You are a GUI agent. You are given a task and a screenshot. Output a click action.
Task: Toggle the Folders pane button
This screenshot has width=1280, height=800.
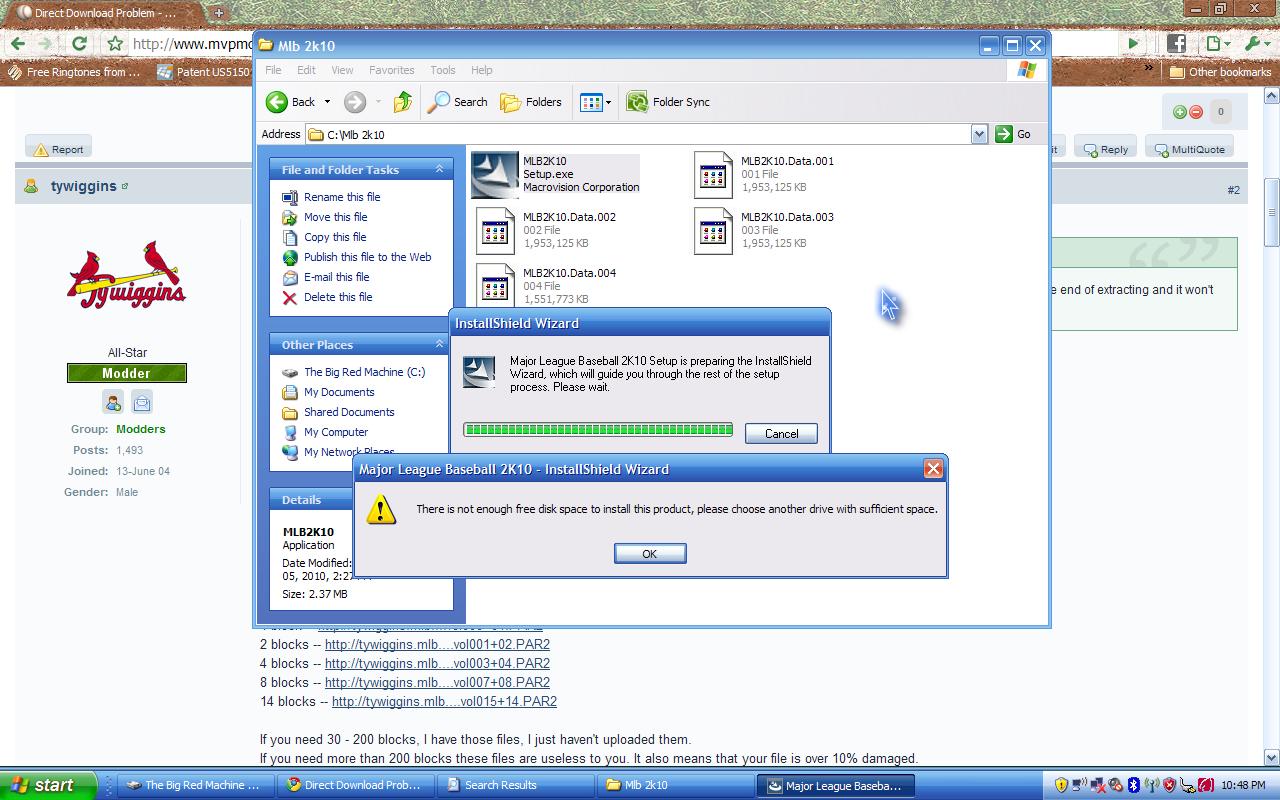[531, 102]
